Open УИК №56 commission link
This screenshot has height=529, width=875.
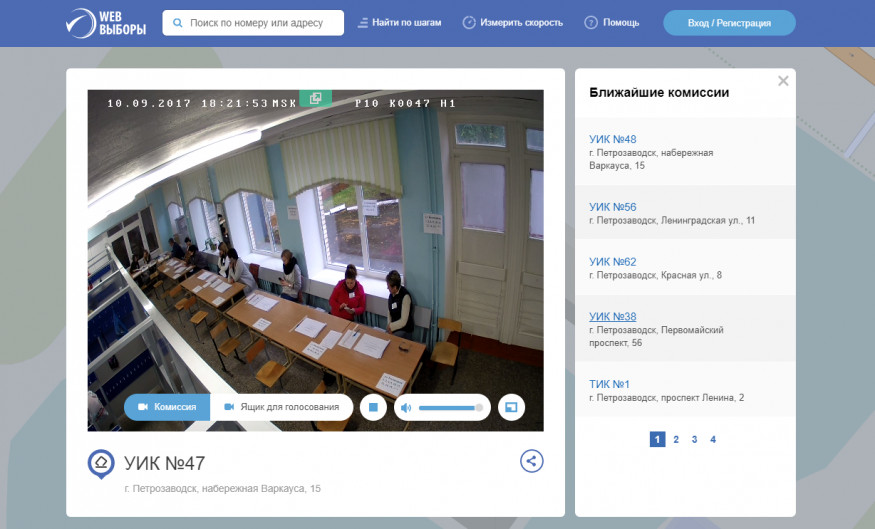[x=613, y=207]
